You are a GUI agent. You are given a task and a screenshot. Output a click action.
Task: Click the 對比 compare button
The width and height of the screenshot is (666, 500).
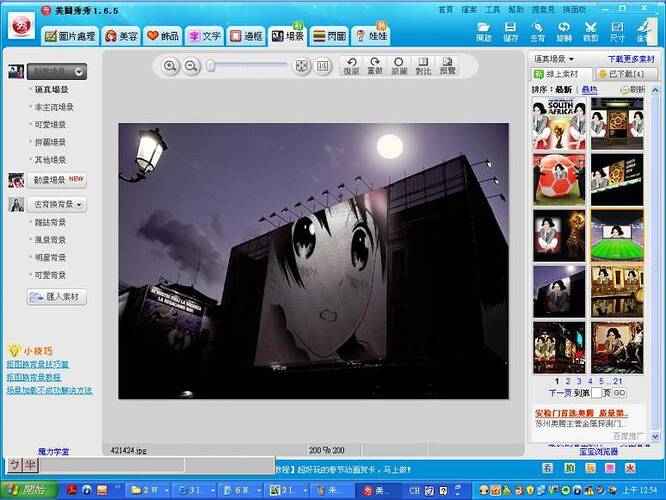pyautogui.click(x=423, y=66)
